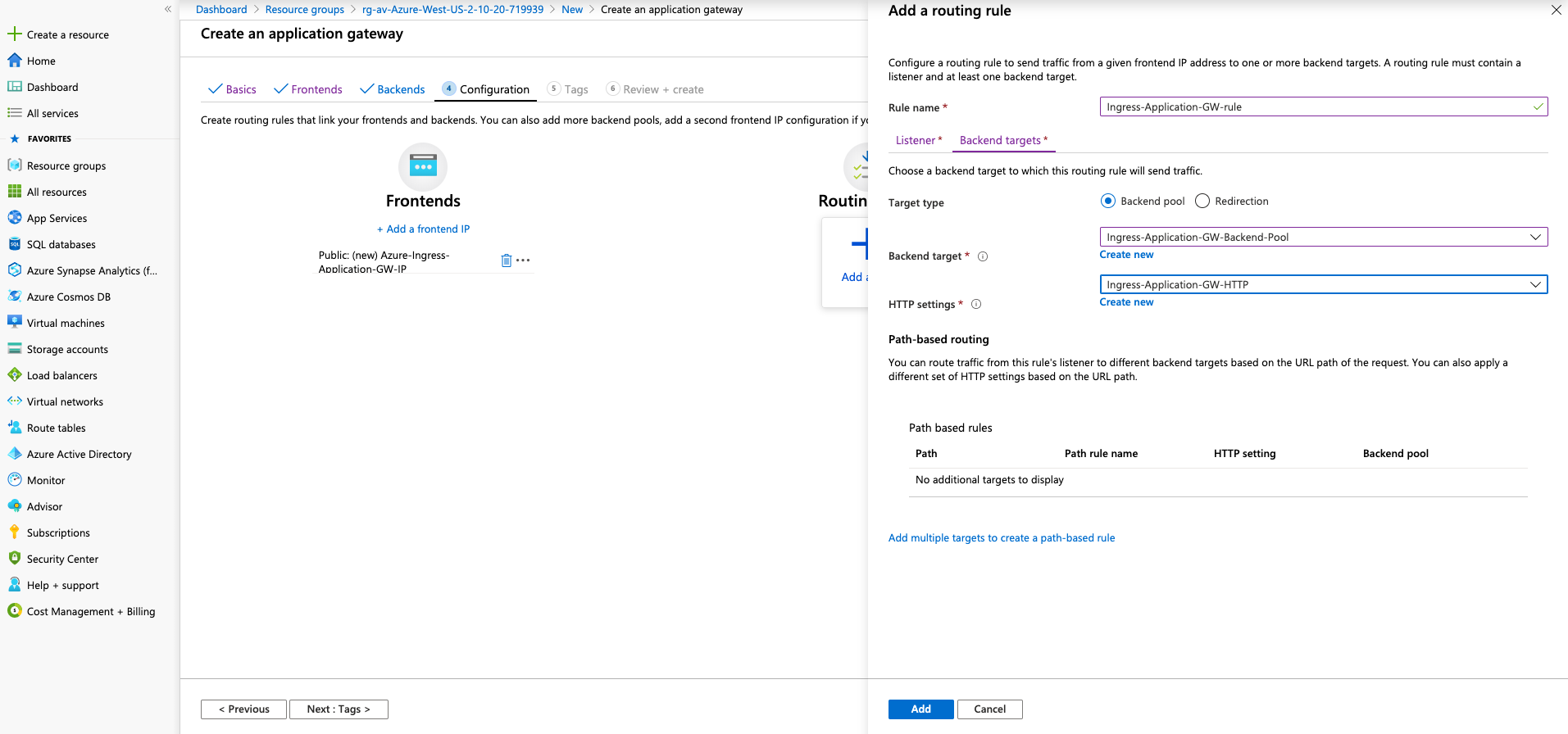
Task: Collapse the sidebar with double chevron
Action: click(x=168, y=9)
